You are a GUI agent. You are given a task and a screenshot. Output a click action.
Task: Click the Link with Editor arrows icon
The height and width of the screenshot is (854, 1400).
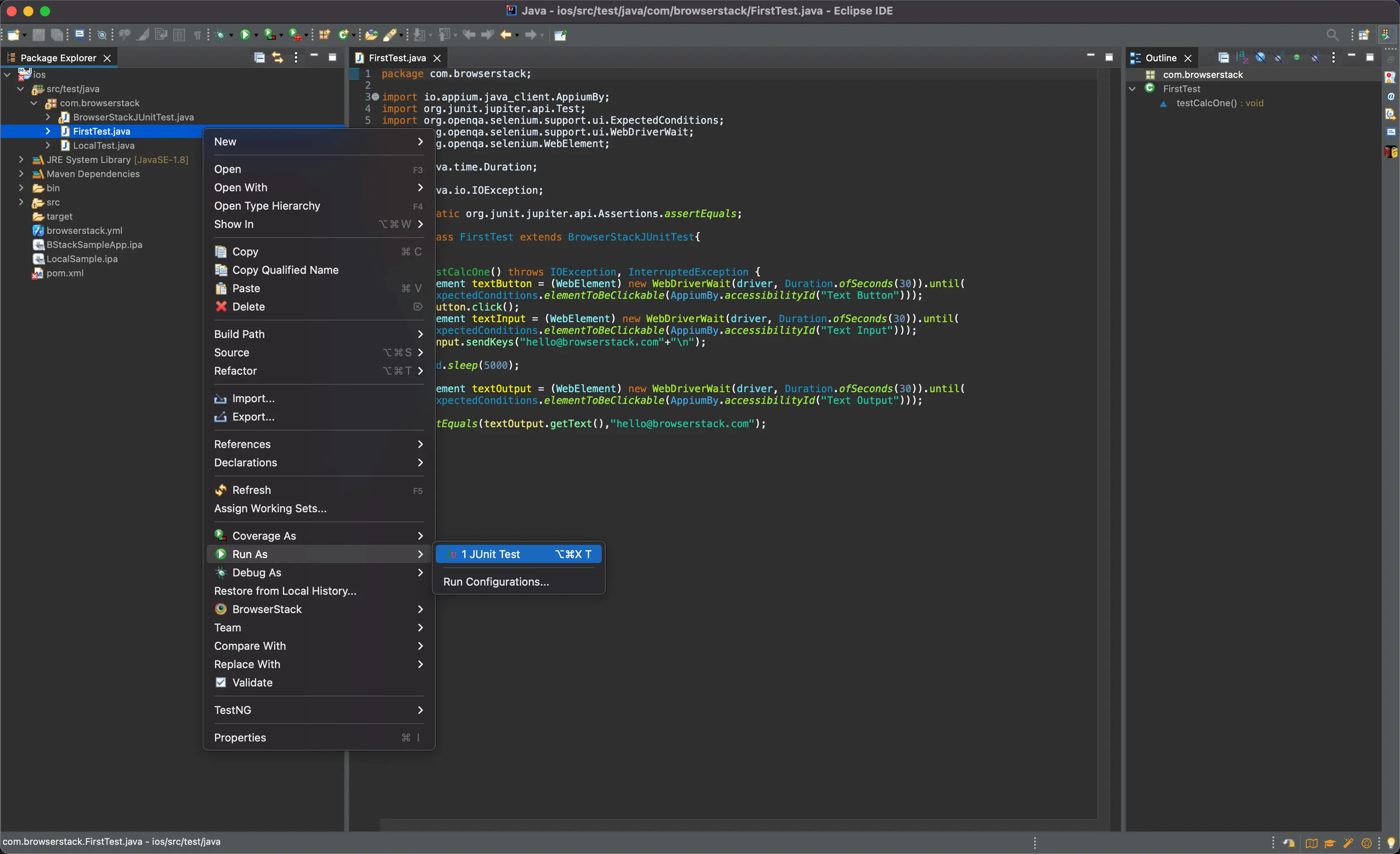277,58
